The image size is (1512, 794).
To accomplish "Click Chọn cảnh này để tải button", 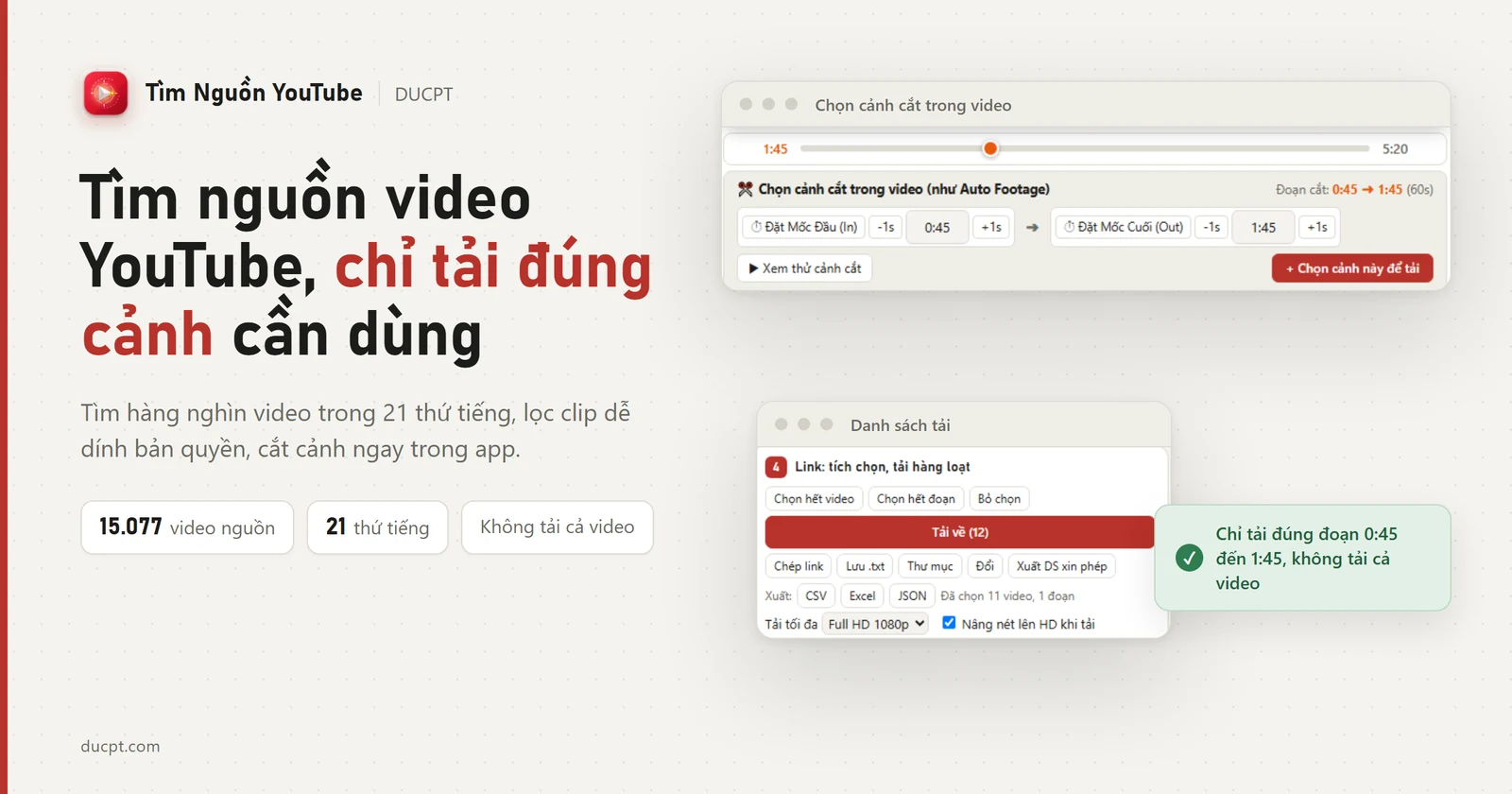I will (x=1352, y=268).
